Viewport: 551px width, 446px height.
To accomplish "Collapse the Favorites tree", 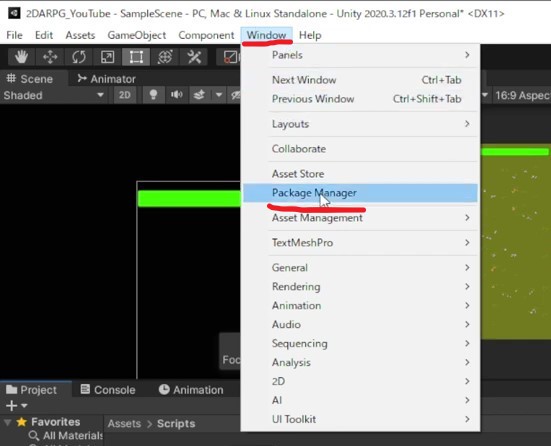I will (7, 422).
